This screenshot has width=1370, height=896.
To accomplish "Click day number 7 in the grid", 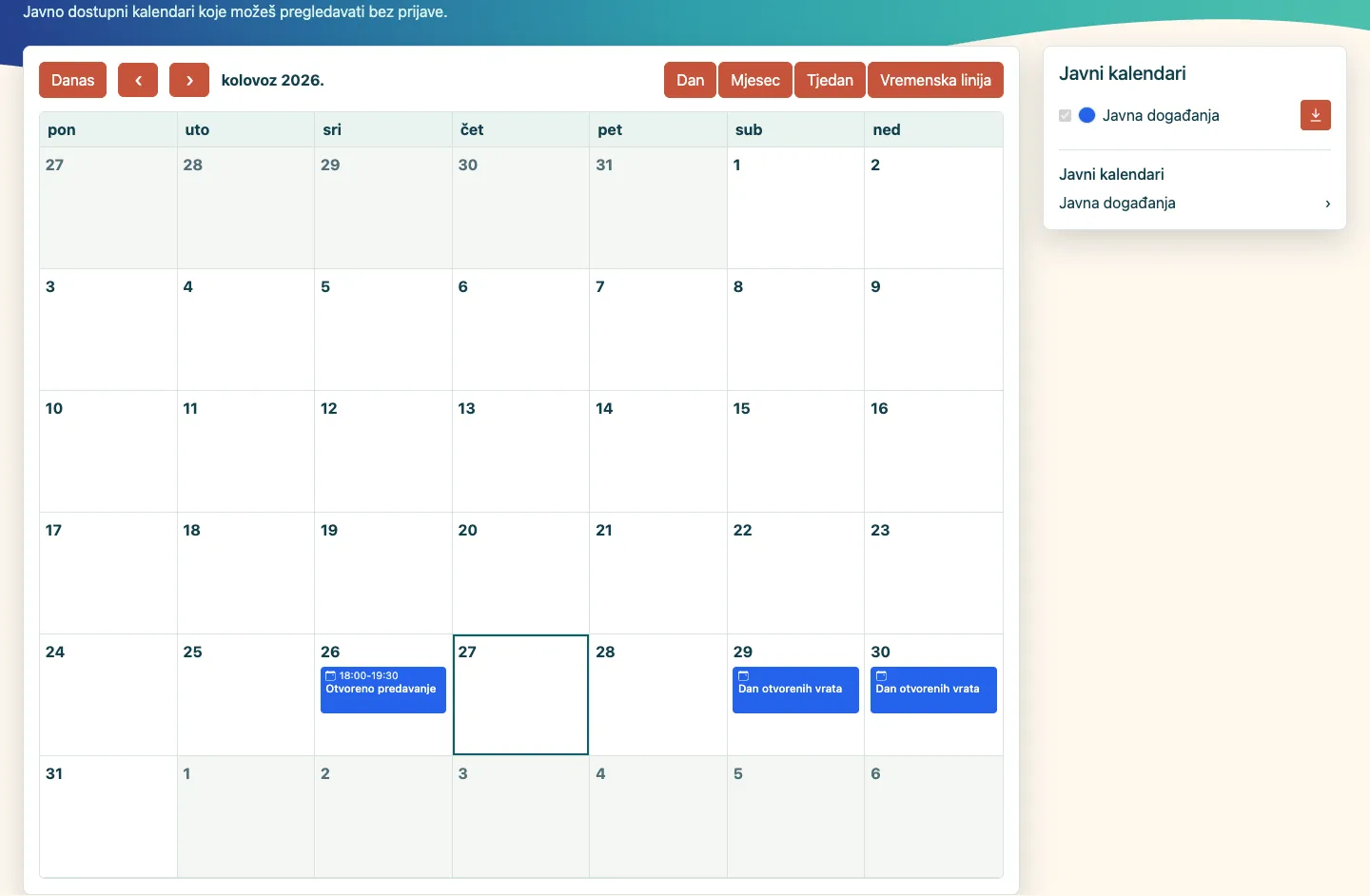I will [600, 286].
